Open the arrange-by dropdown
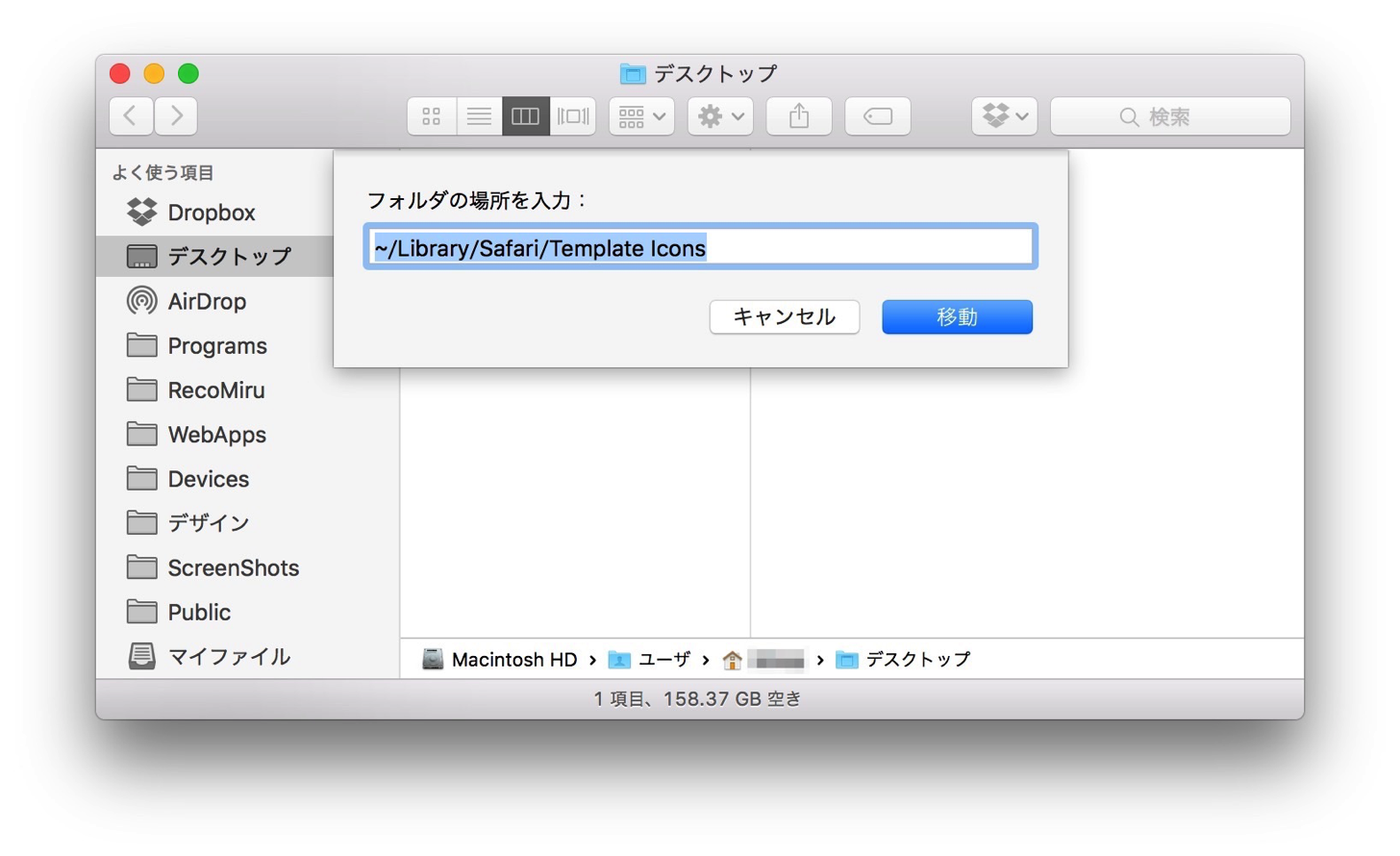 [x=641, y=116]
